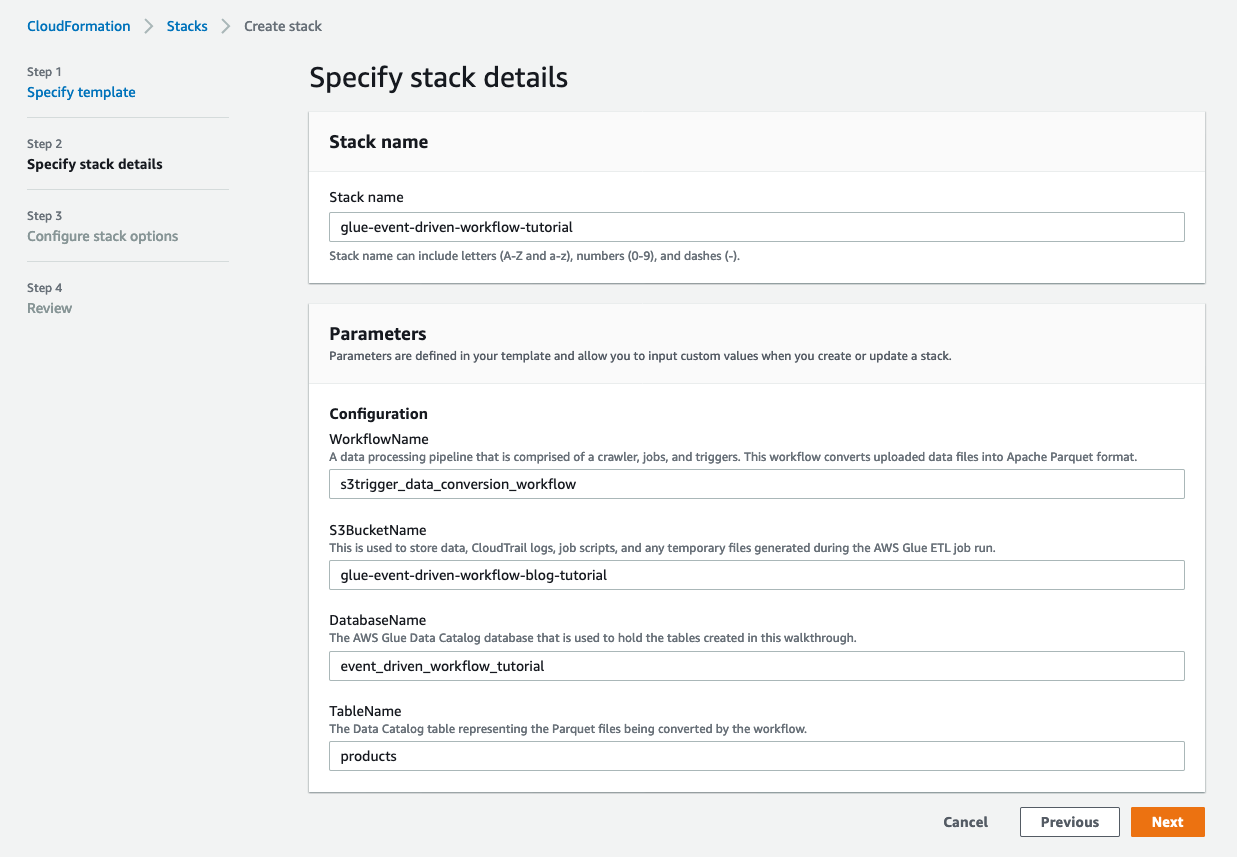Viewport: 1237px width, 857px height.
Task: Edit the DatabaseName input field
Action: coord(756,666)
